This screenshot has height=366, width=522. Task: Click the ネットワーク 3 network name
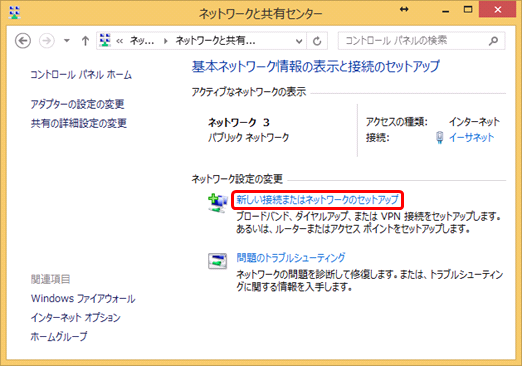(239, 123)
